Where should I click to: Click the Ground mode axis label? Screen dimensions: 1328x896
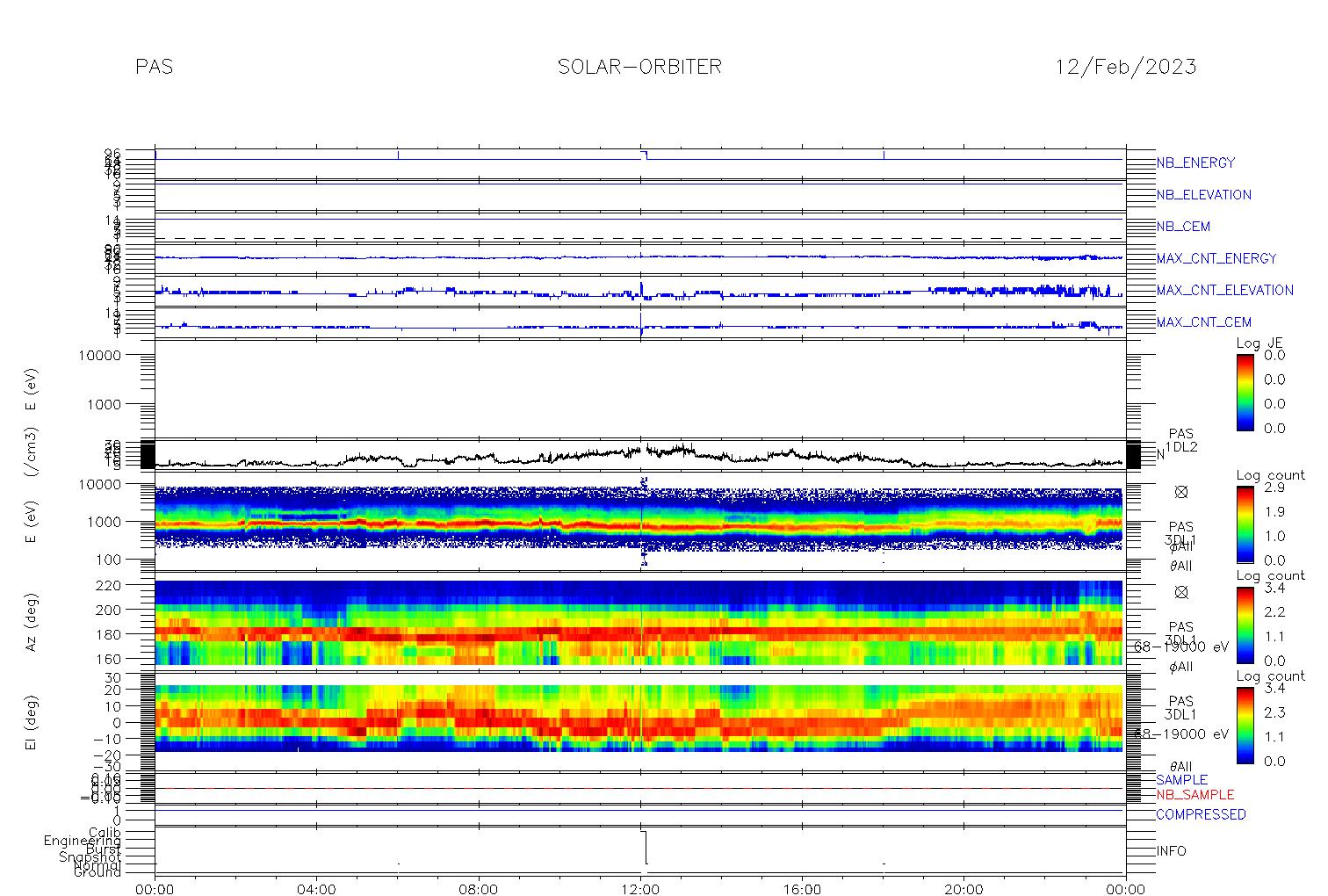click(97, 872)
